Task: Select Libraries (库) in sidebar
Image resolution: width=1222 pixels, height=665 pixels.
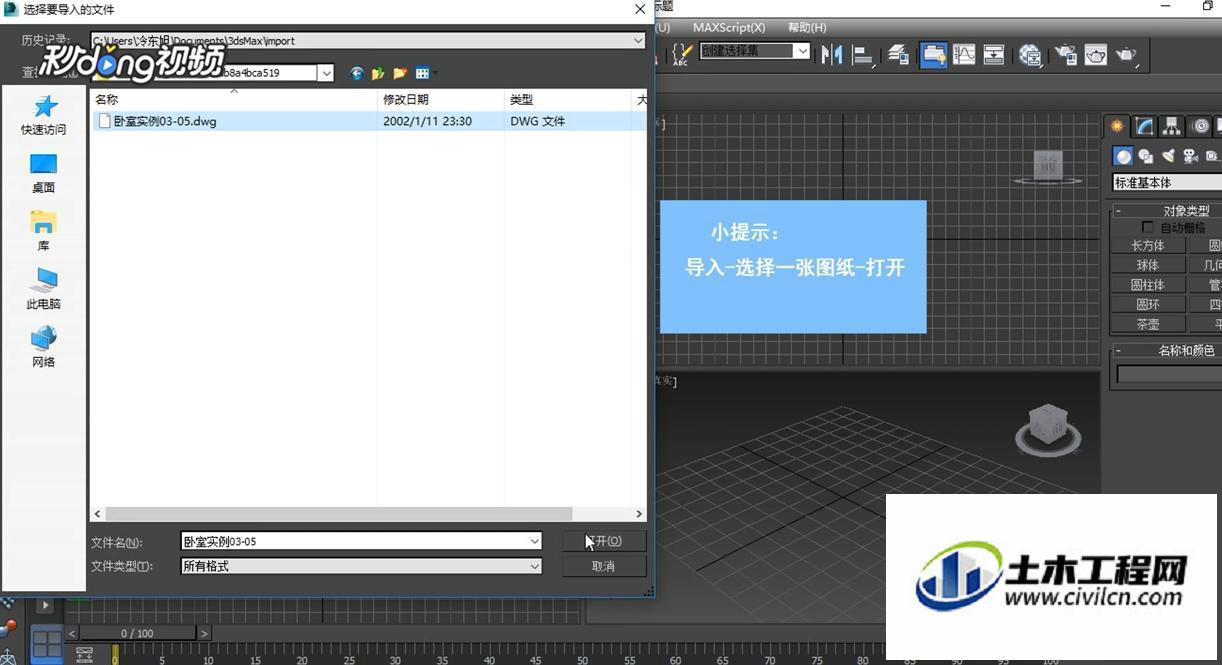Action: [43, 231]
